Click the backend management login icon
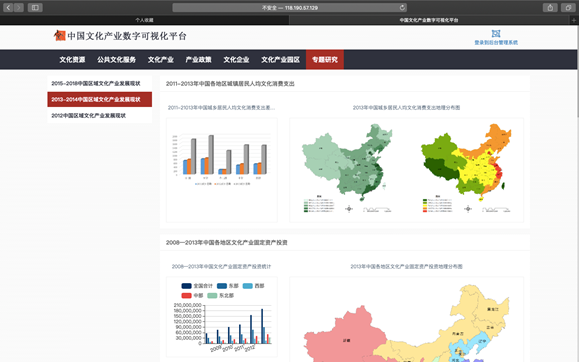Viewport: 579px width, 362px height. (496, 34)
